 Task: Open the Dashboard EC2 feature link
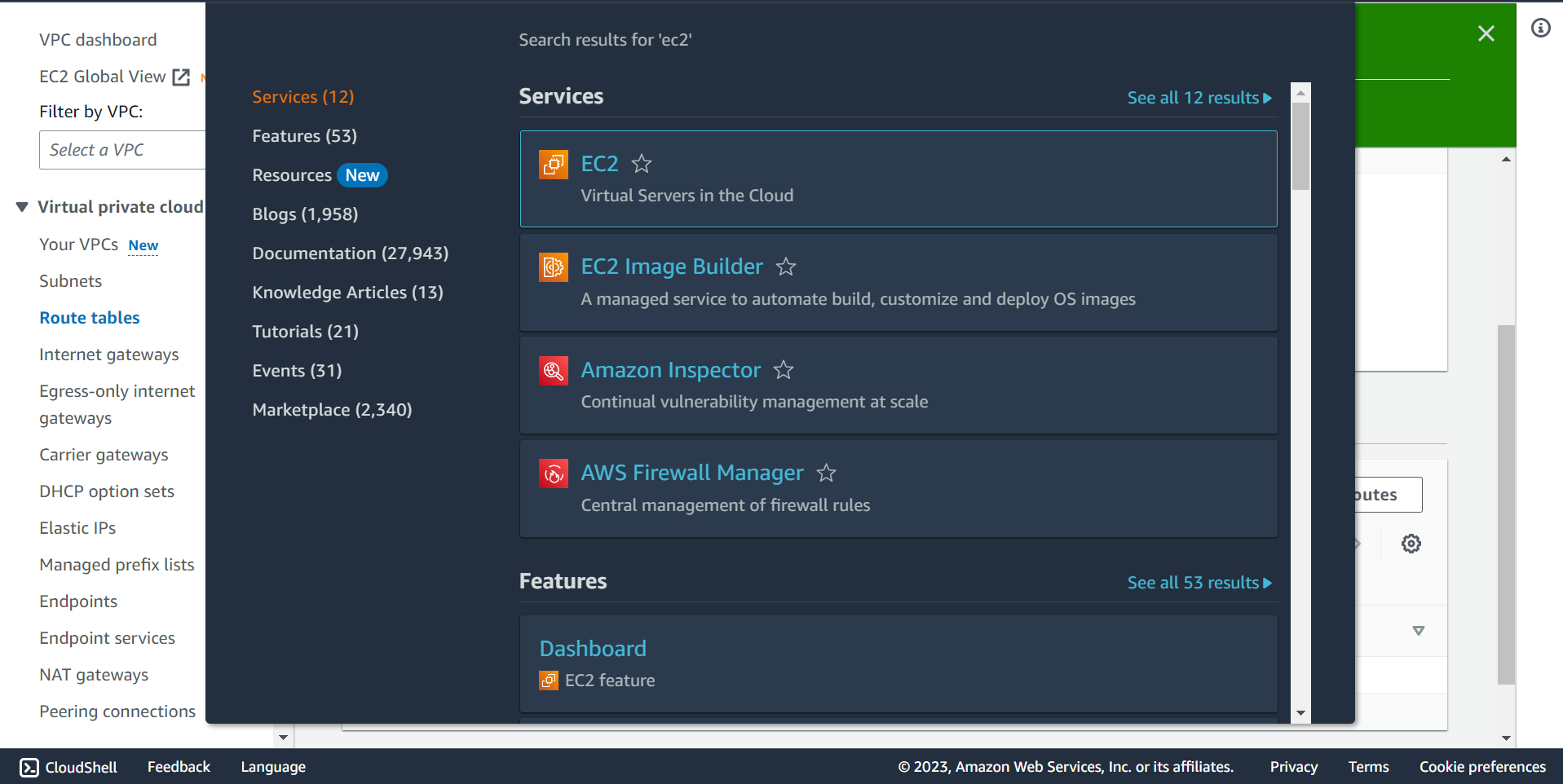tap(593, 649)
